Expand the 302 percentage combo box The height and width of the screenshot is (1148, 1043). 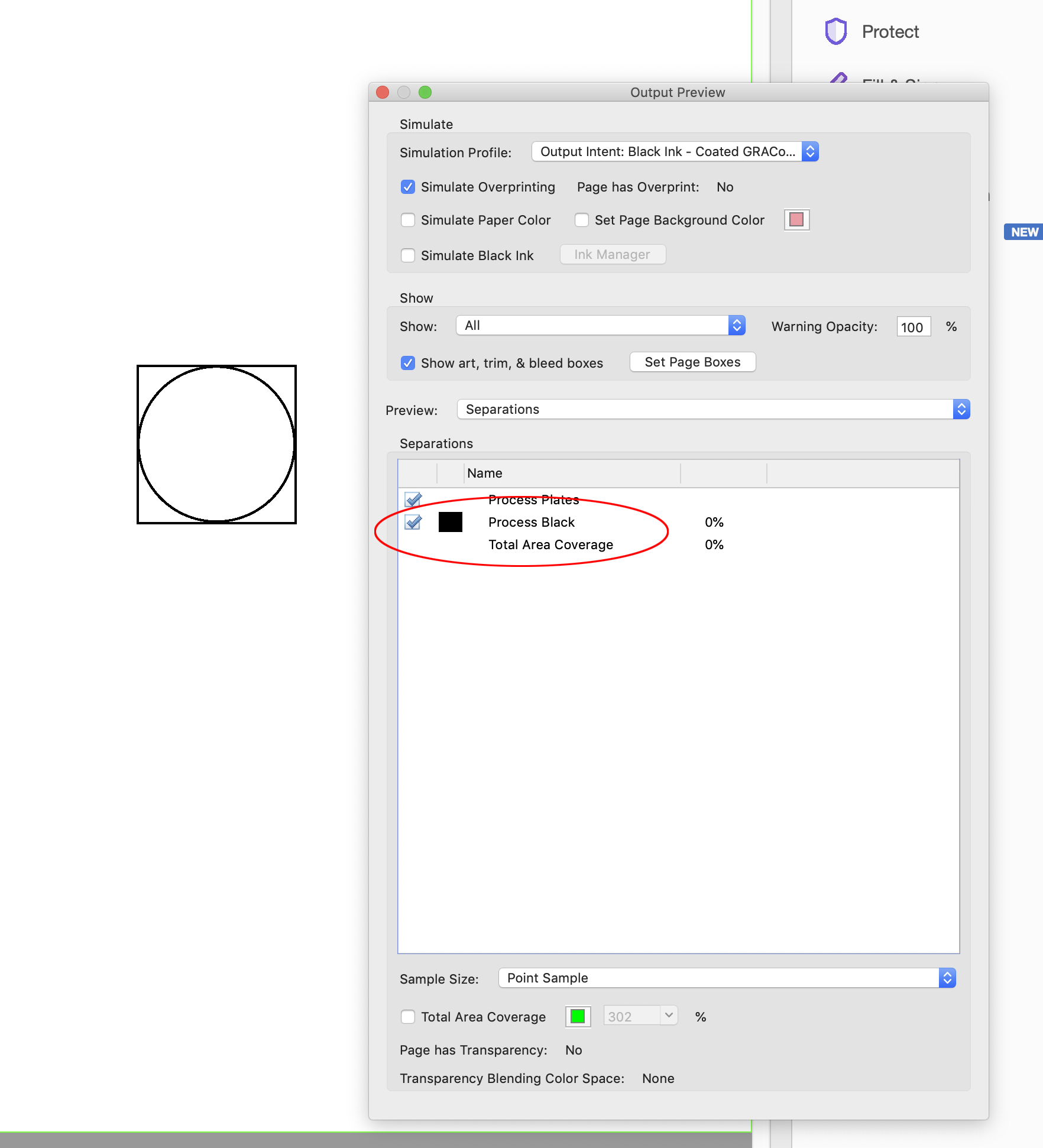[x=668, y=1015]
